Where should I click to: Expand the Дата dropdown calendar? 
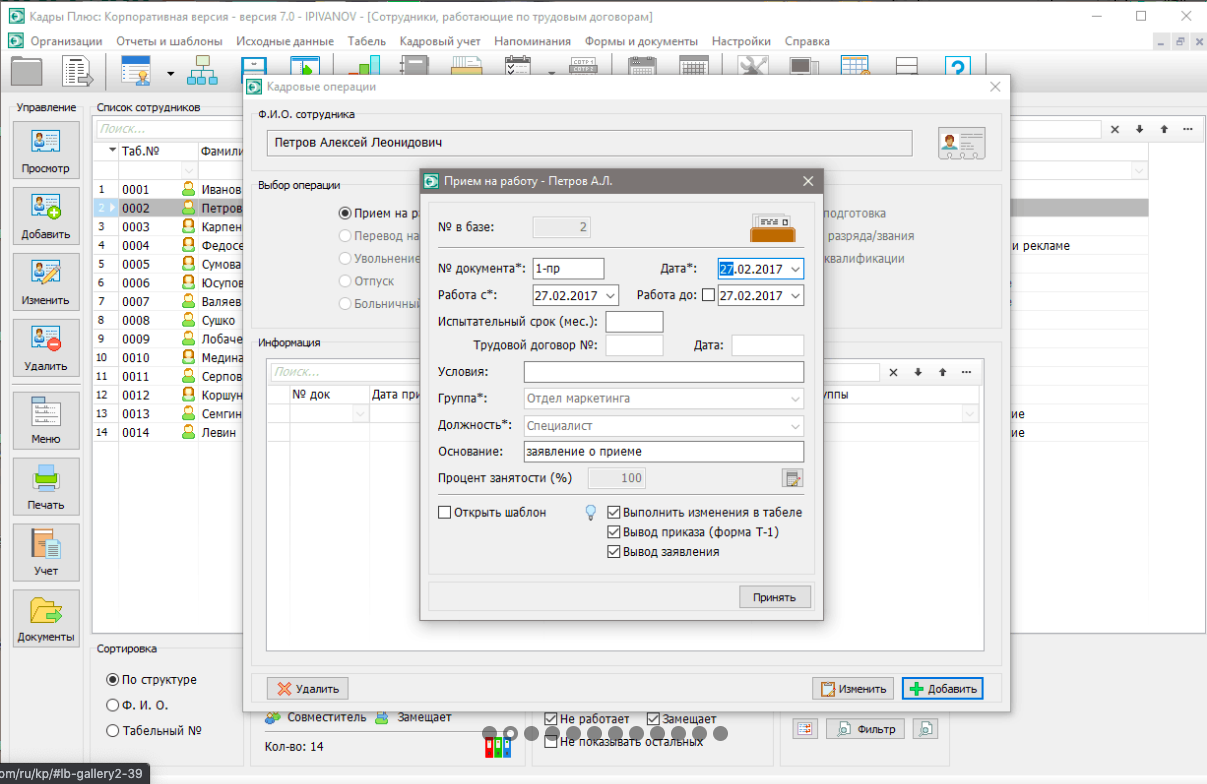tap(795, 269)
